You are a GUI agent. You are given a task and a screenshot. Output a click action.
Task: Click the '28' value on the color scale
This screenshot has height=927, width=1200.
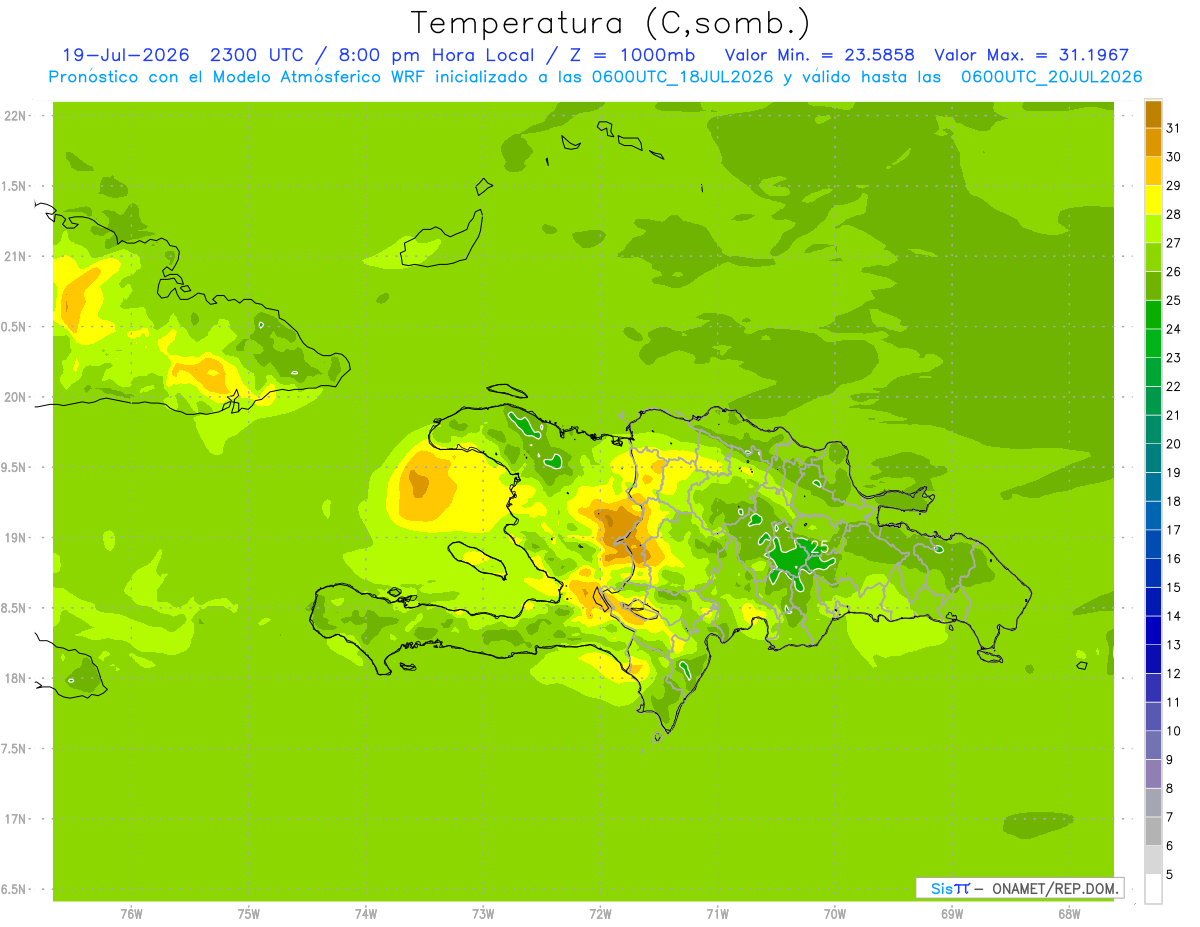tap(1174, 214)
